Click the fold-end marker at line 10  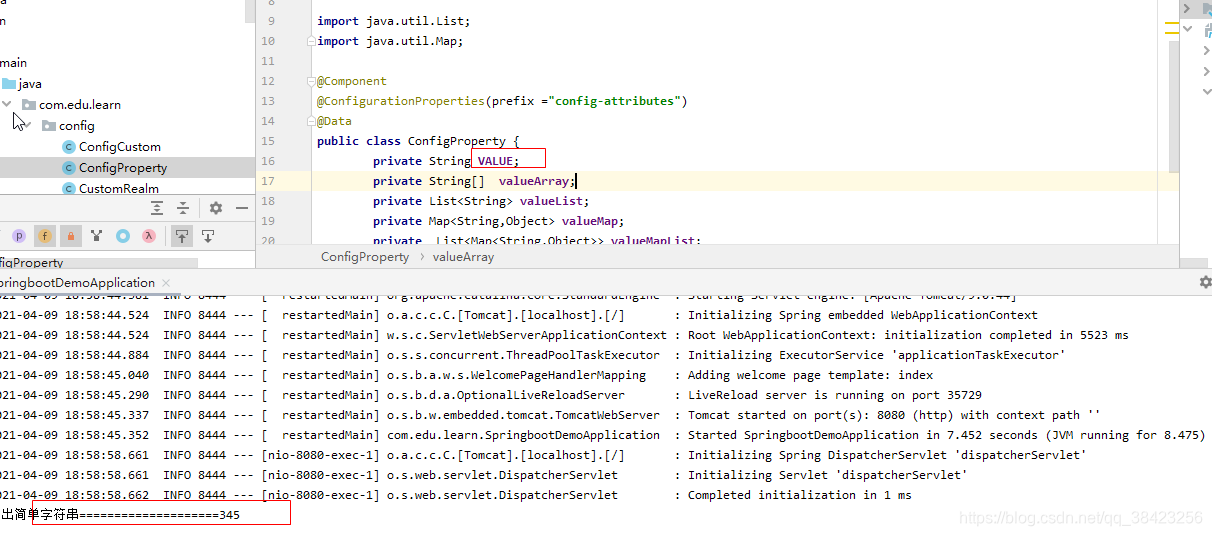point(311,41)
